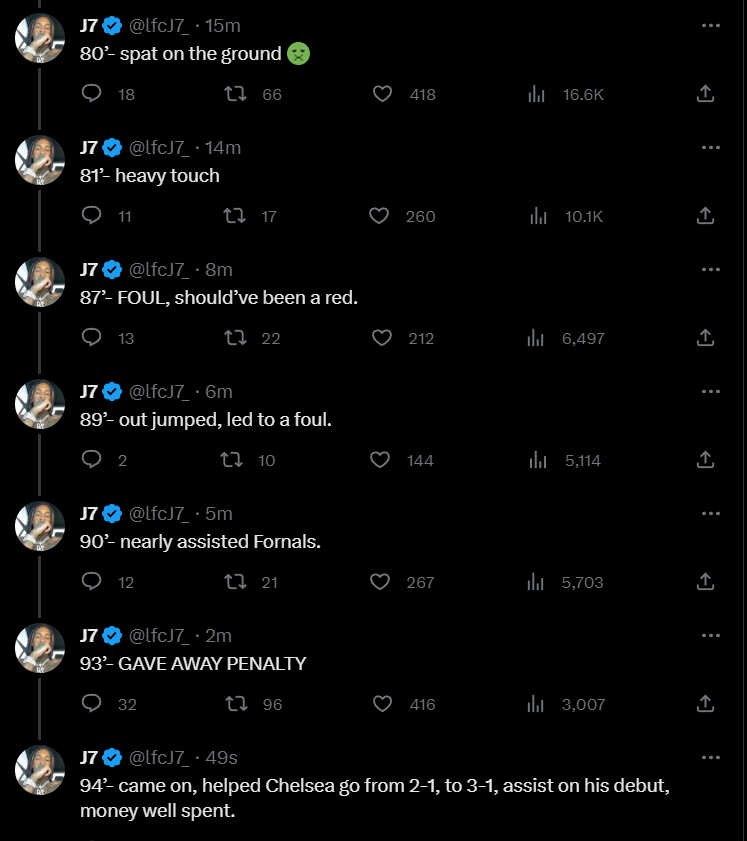Retweet the "should've been a red" tweet
747x841 pixels.
tap(235, 338)
